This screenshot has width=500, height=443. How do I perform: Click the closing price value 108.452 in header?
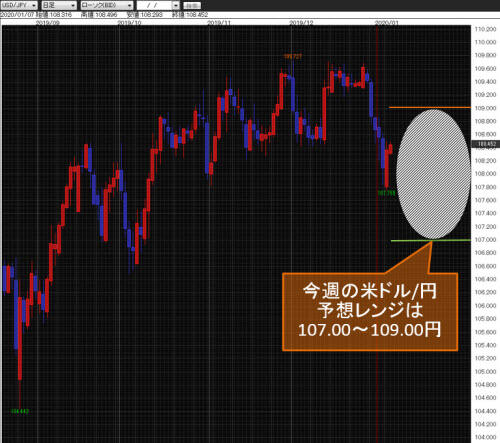coord(197,15)
